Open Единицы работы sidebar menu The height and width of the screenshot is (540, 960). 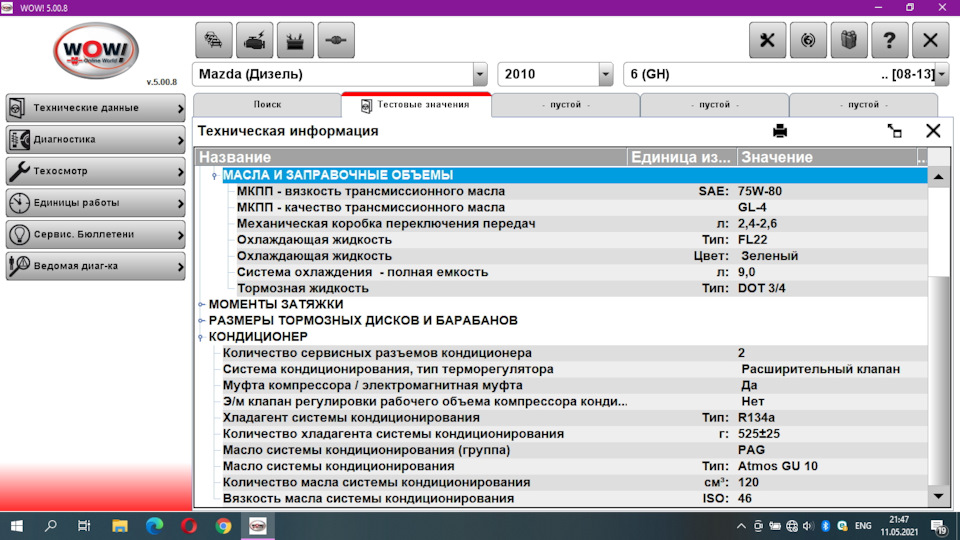pyautogui.click(x=96, y=203)
